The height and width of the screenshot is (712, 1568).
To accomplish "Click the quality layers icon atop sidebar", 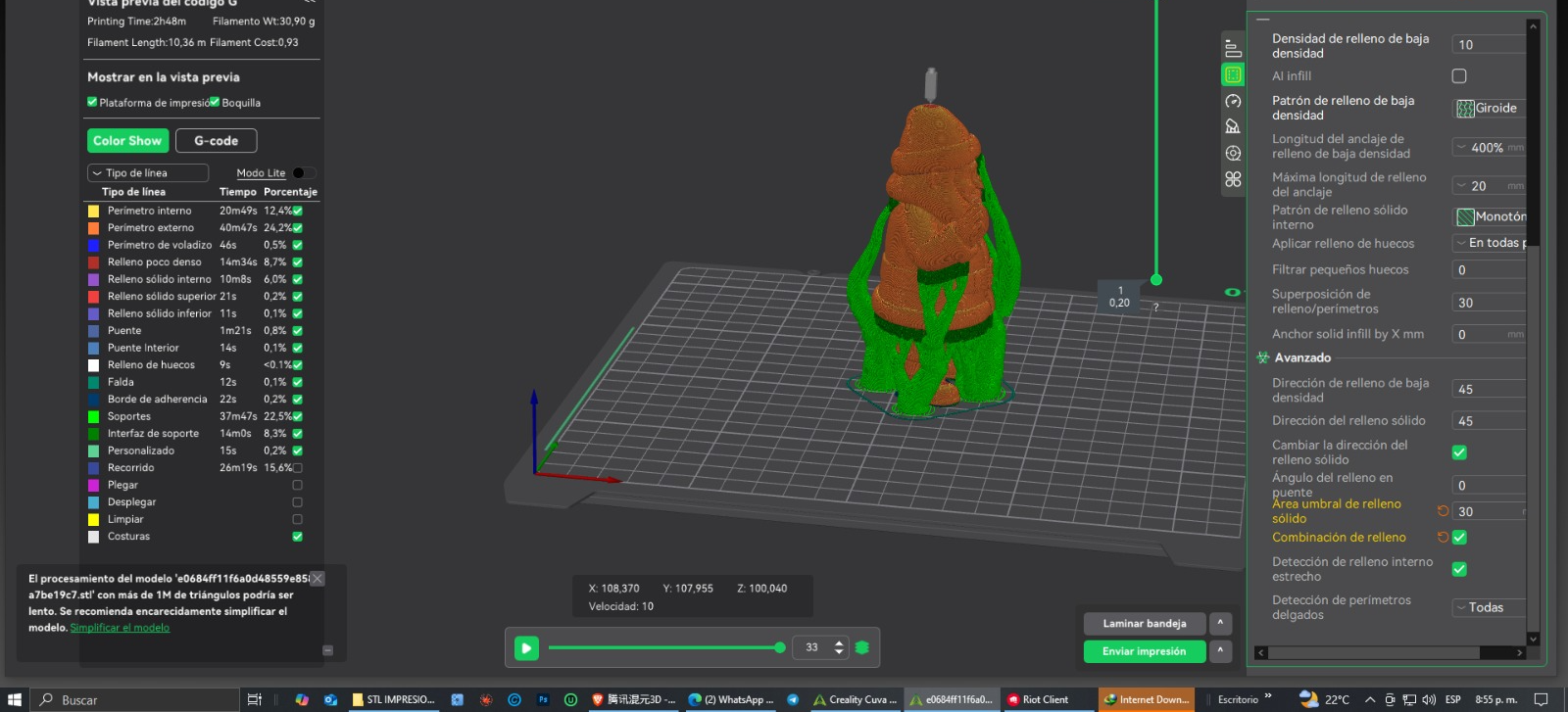I will click(x=1233, y=48).
